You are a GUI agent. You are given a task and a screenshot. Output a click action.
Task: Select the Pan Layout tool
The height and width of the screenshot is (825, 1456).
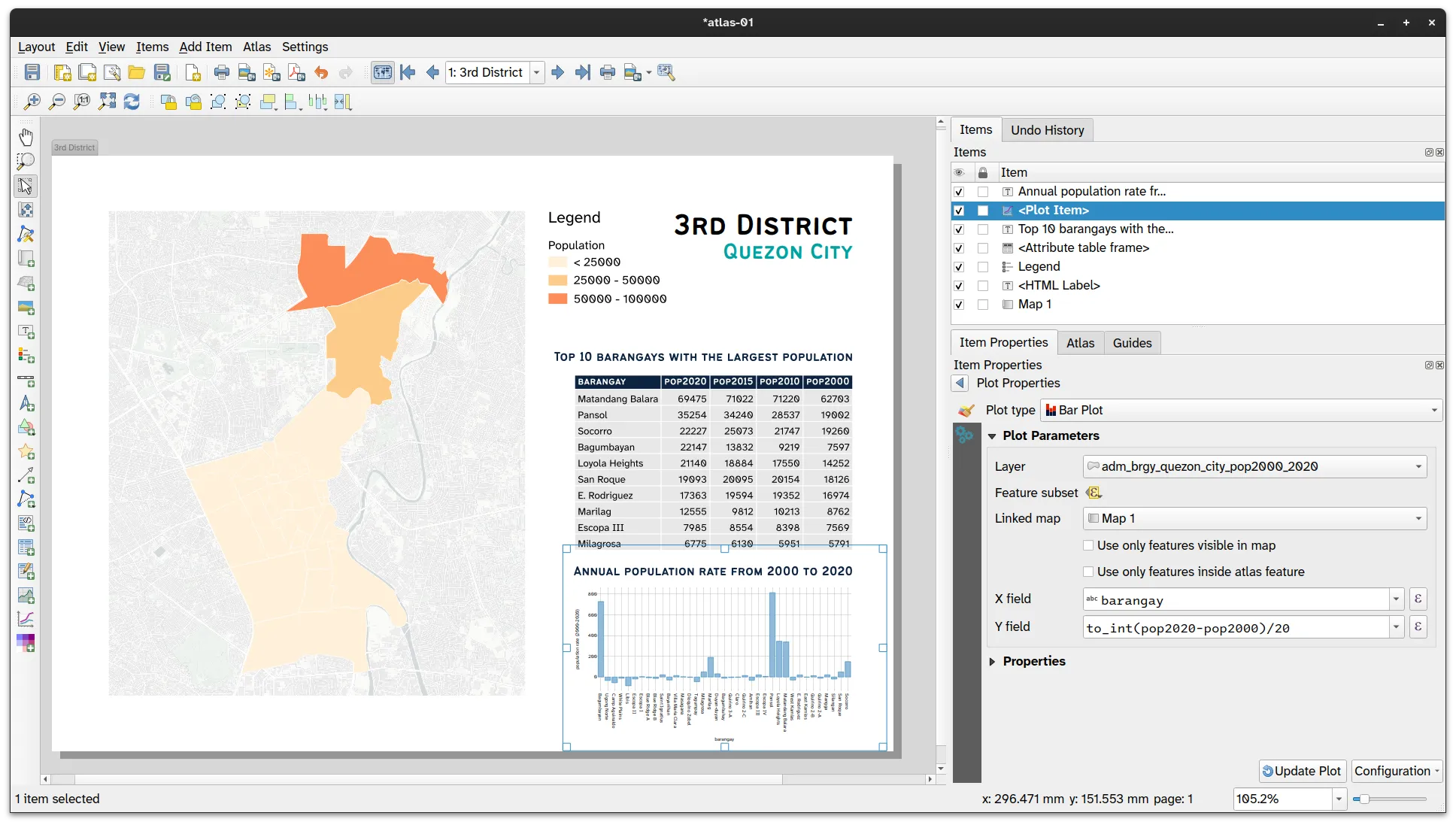point(26,136)
